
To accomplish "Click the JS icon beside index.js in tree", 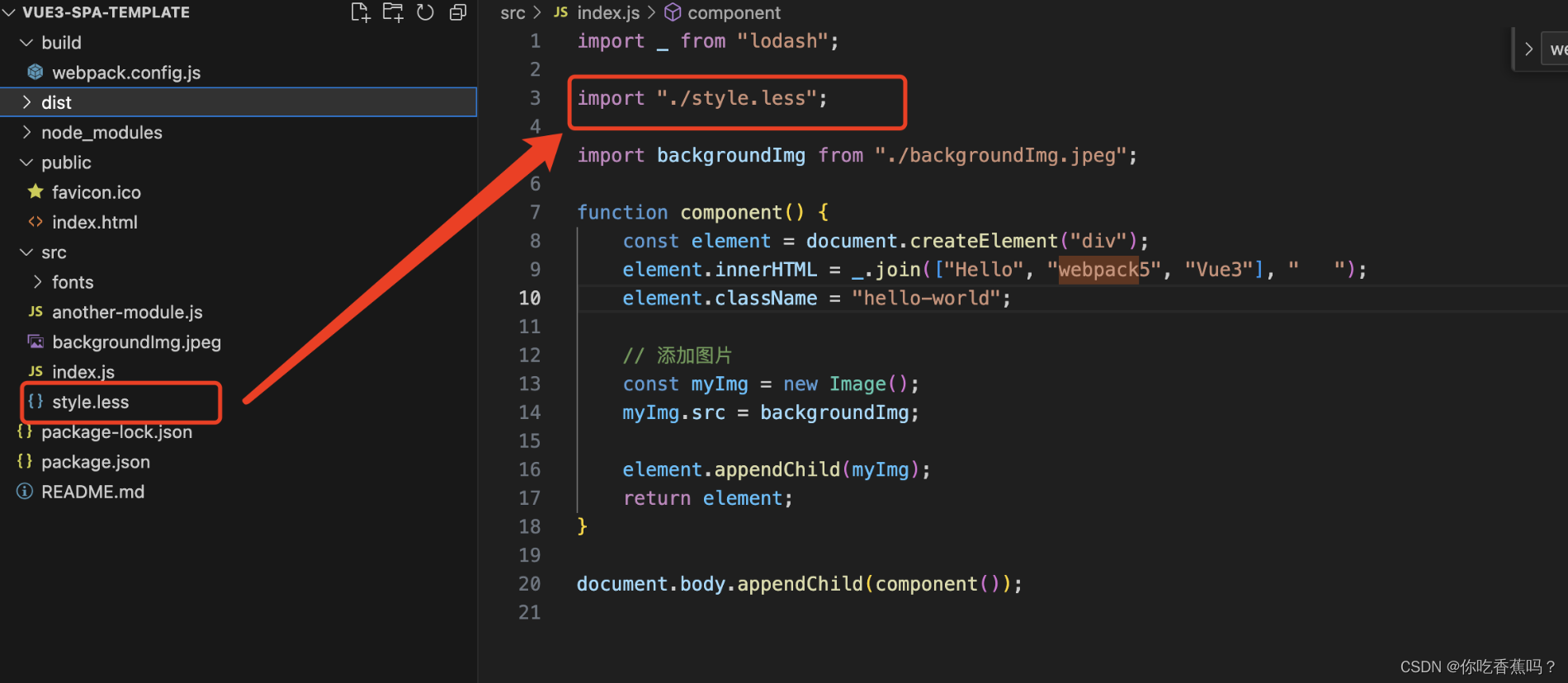I will point(35,371).
